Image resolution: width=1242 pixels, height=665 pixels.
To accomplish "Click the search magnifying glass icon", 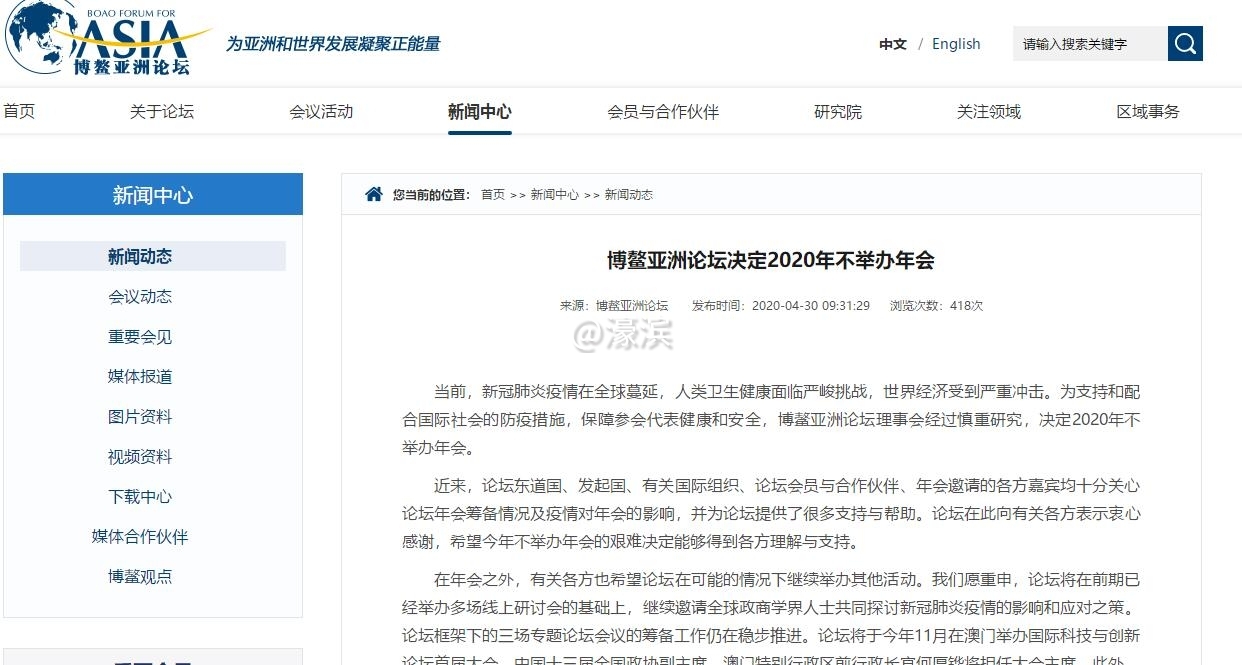I will click(1185, 43).
